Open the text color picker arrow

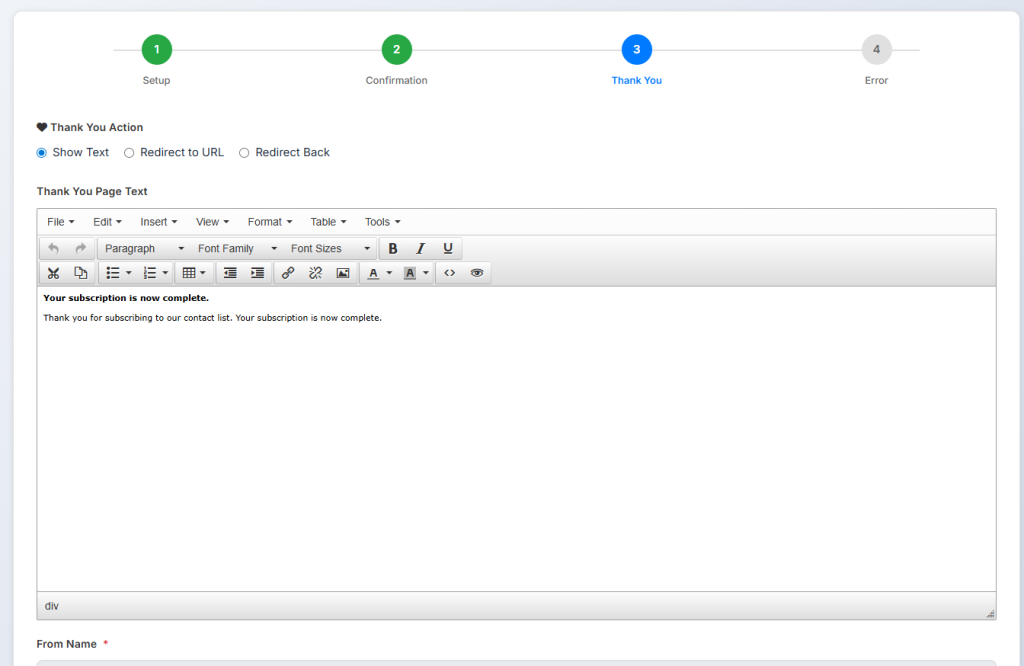coord(389,273)
